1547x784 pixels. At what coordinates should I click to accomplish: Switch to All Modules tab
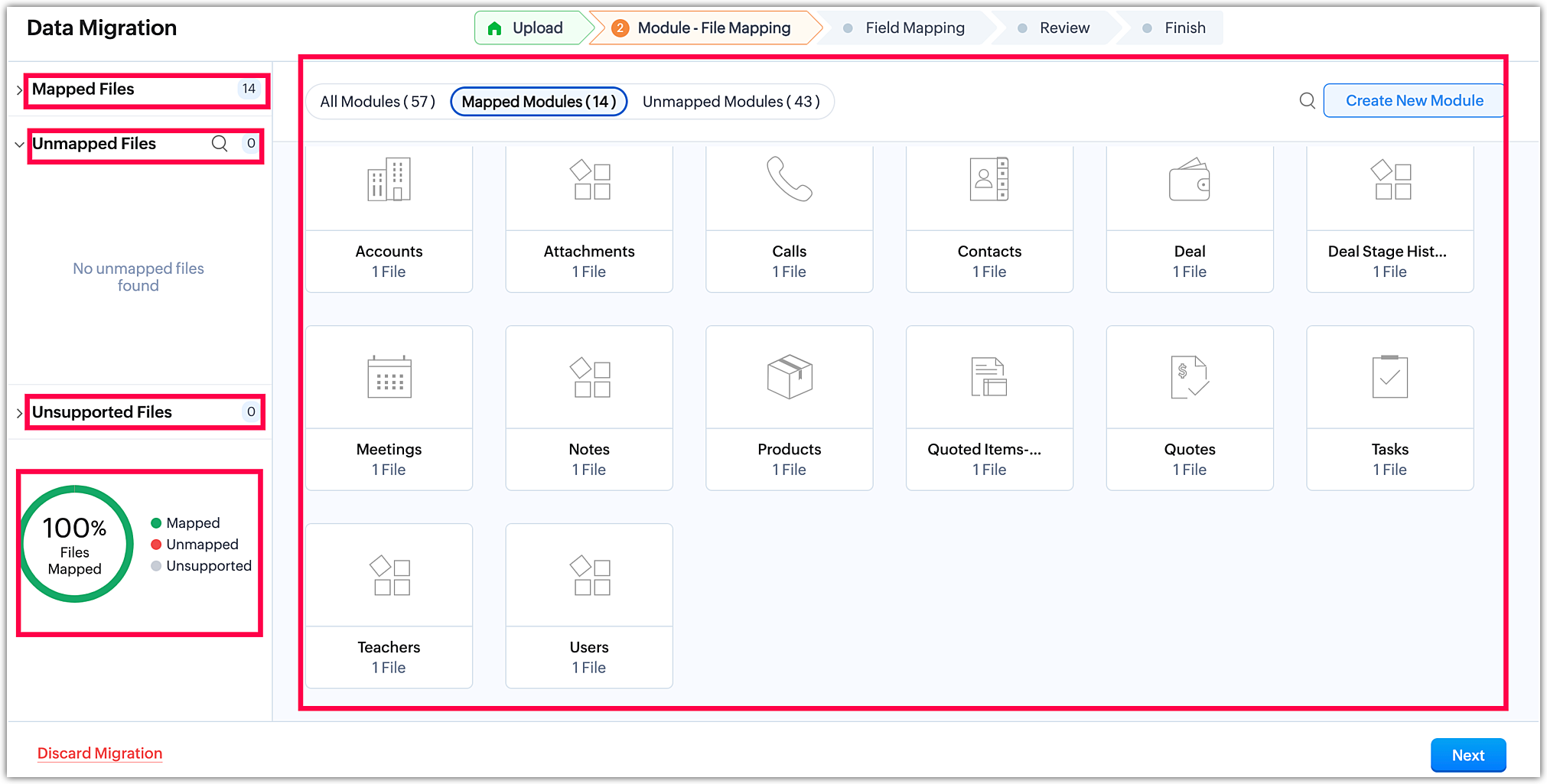pos(377,102)
